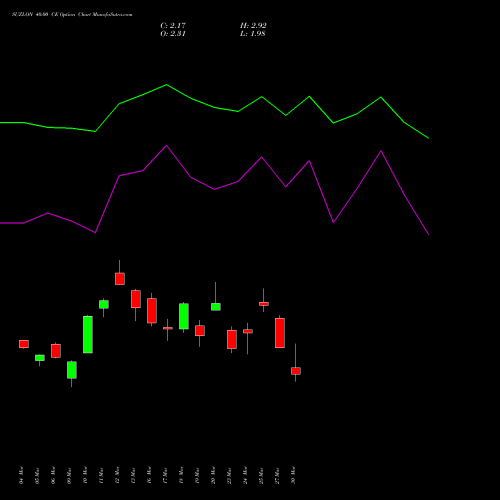Click the '06 Mar' date axis label

pos(53,475)
